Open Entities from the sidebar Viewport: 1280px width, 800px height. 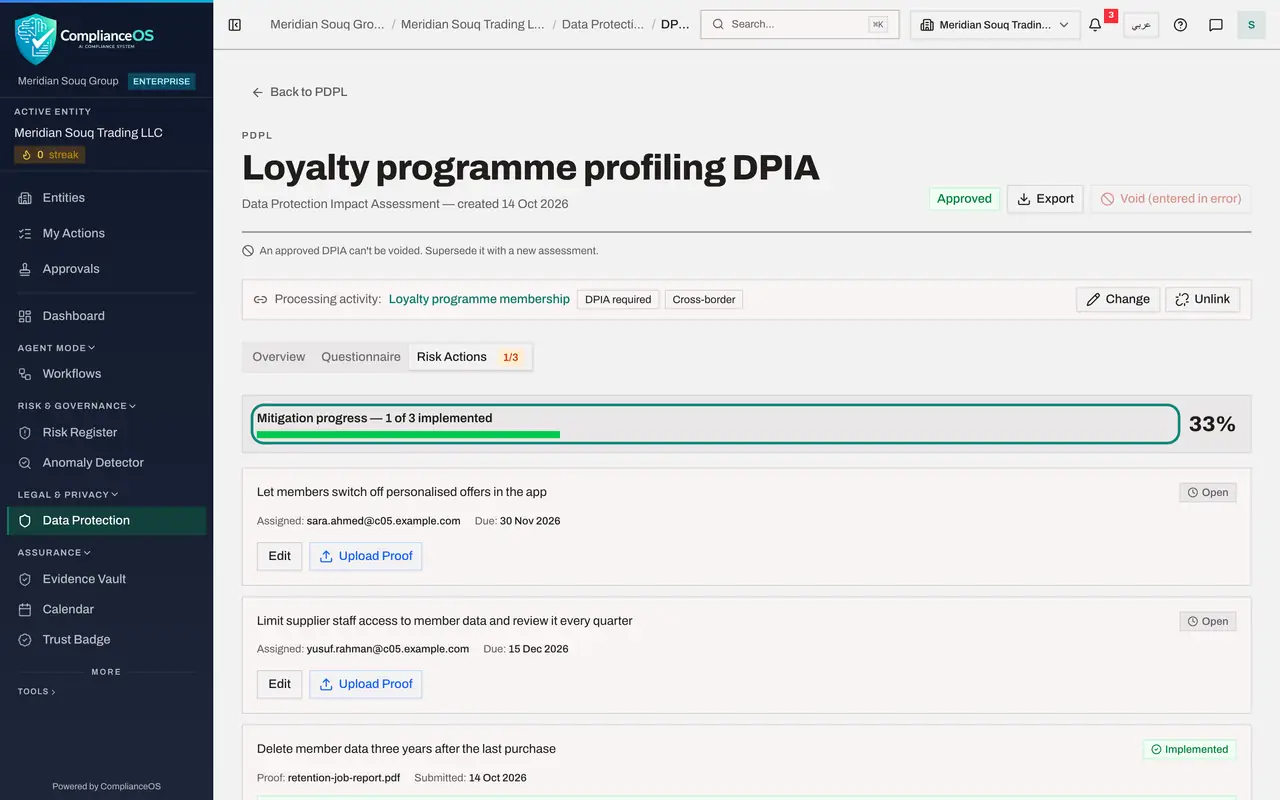coord(106,198)
